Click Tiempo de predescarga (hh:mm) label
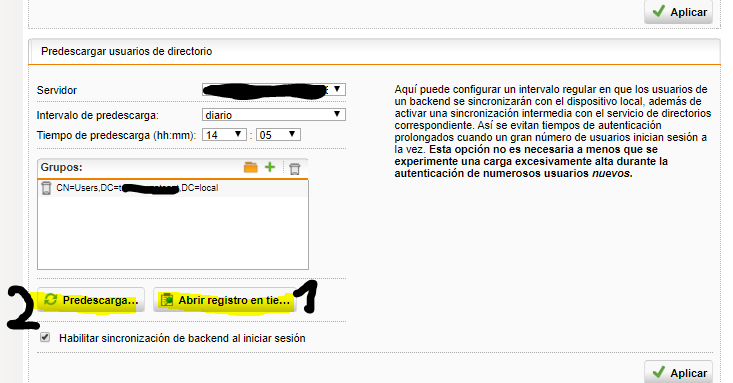Viewport: 733px width, 383px height. 116,136
